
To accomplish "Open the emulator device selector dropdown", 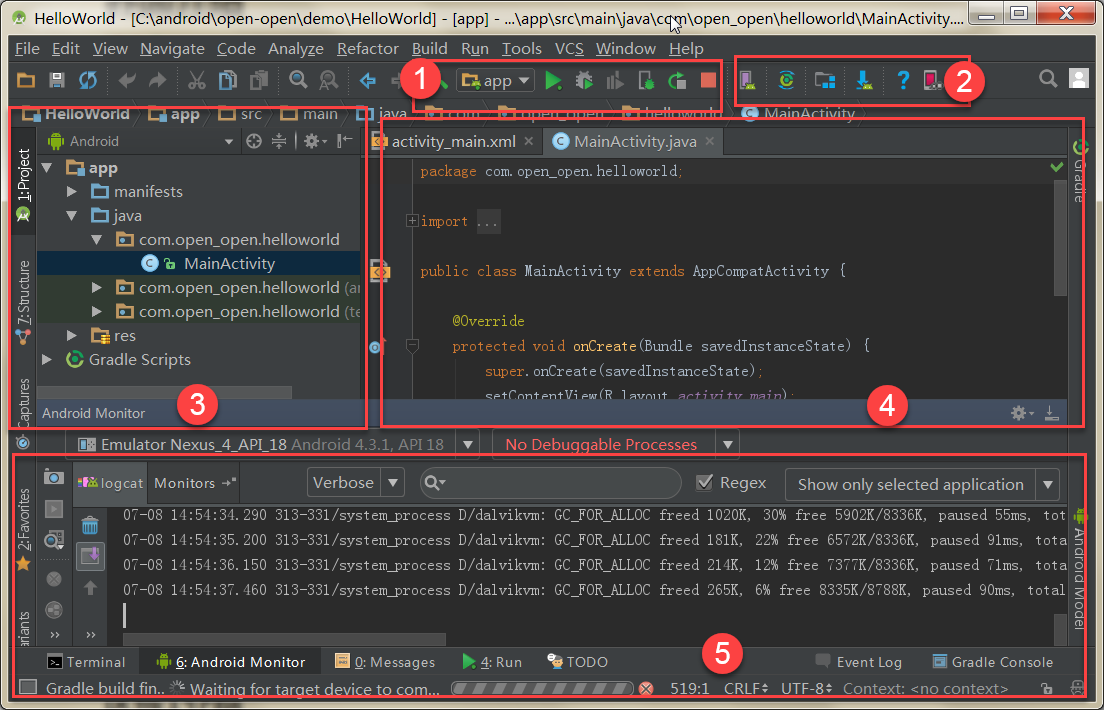I will 469,443.
